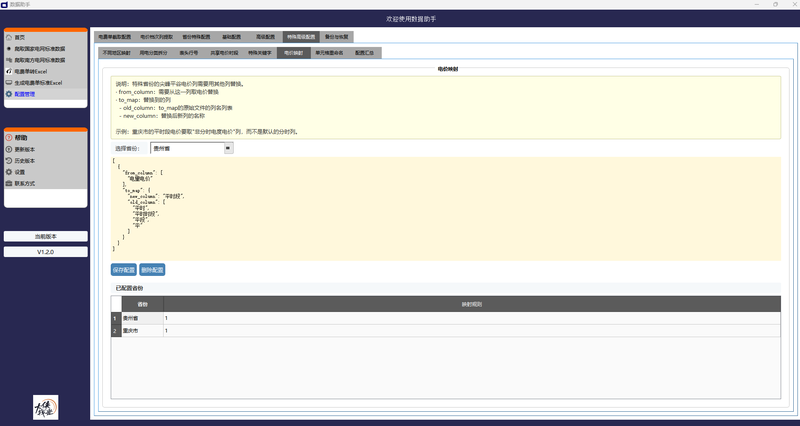
Task: Click the 删除配置 button
Action: click(x=152, y=269)
